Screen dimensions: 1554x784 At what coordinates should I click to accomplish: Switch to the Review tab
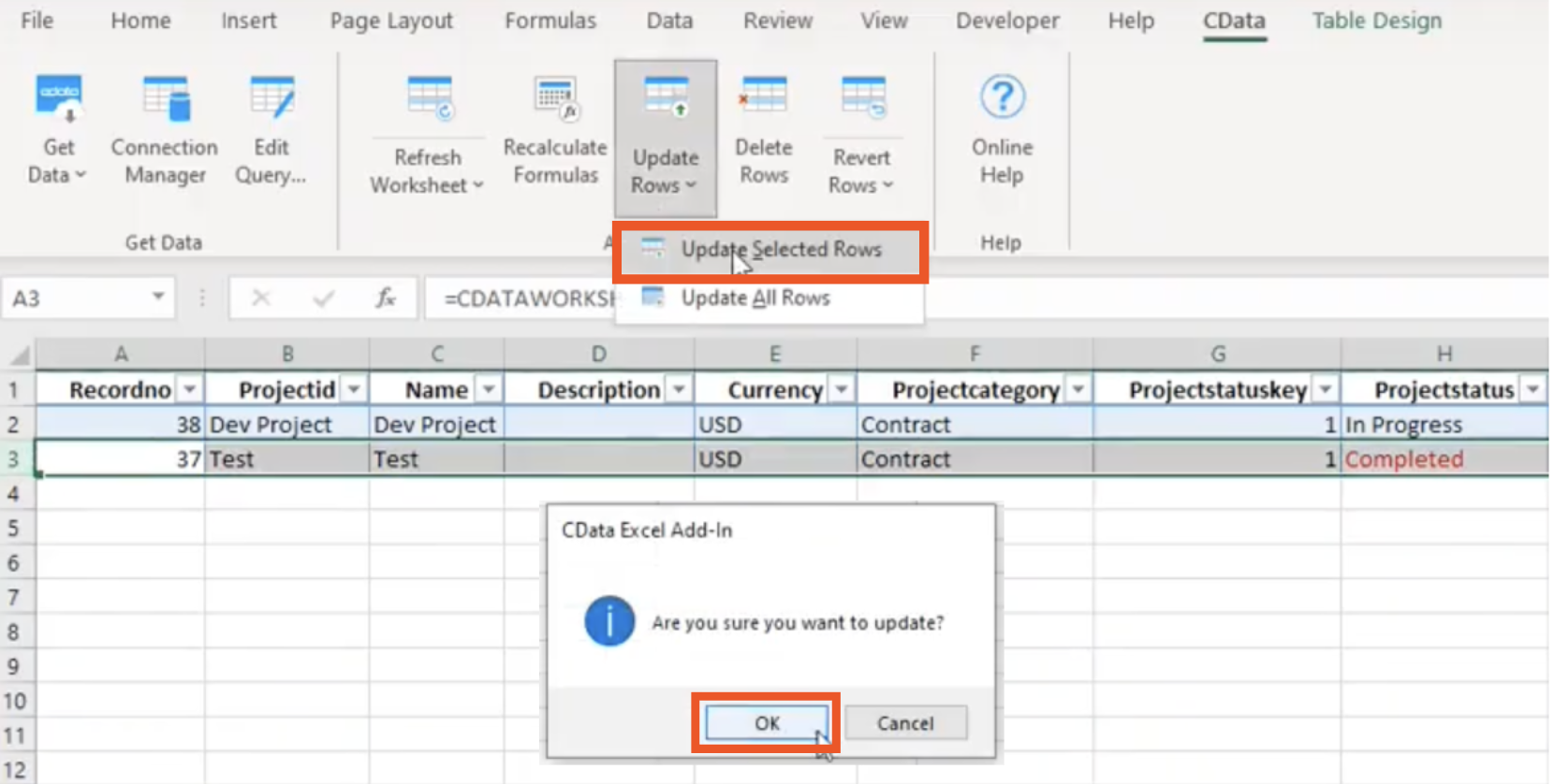coord(778,21)
